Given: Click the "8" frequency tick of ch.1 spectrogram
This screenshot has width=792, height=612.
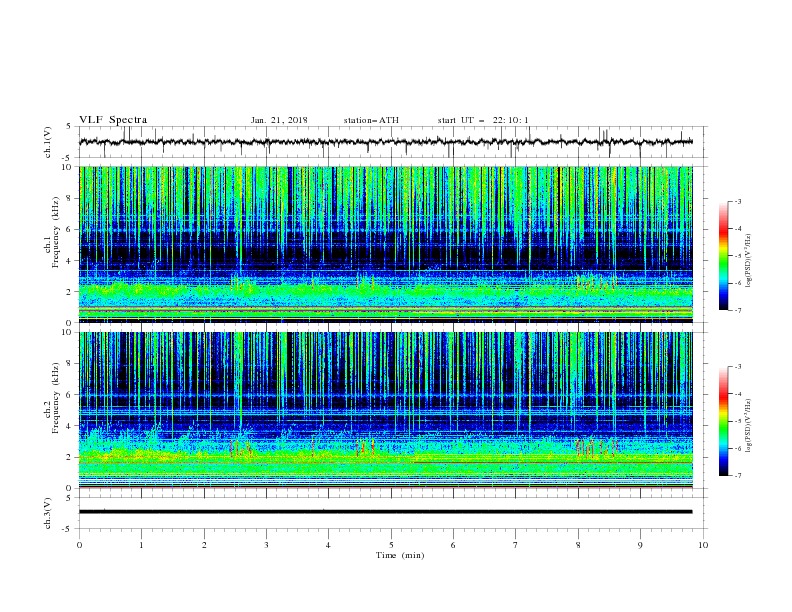Looking at the screenshot, I should tap(69, 198).
